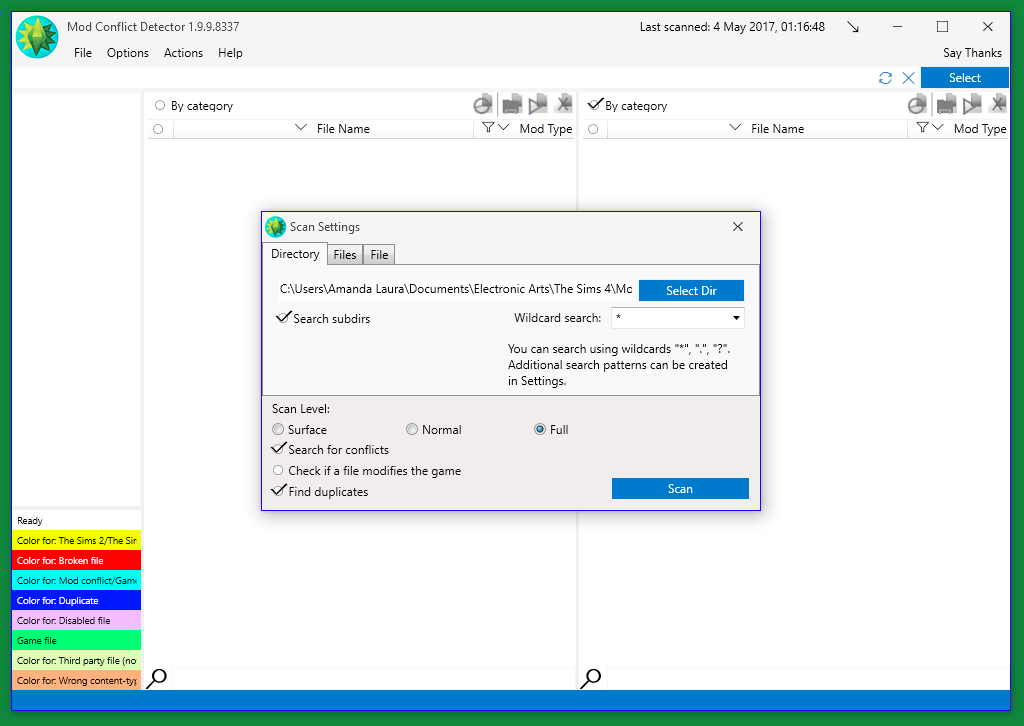Click the pie chart icon in right panel toolbar
This screenshot has width=1024, height=726.
917,104
